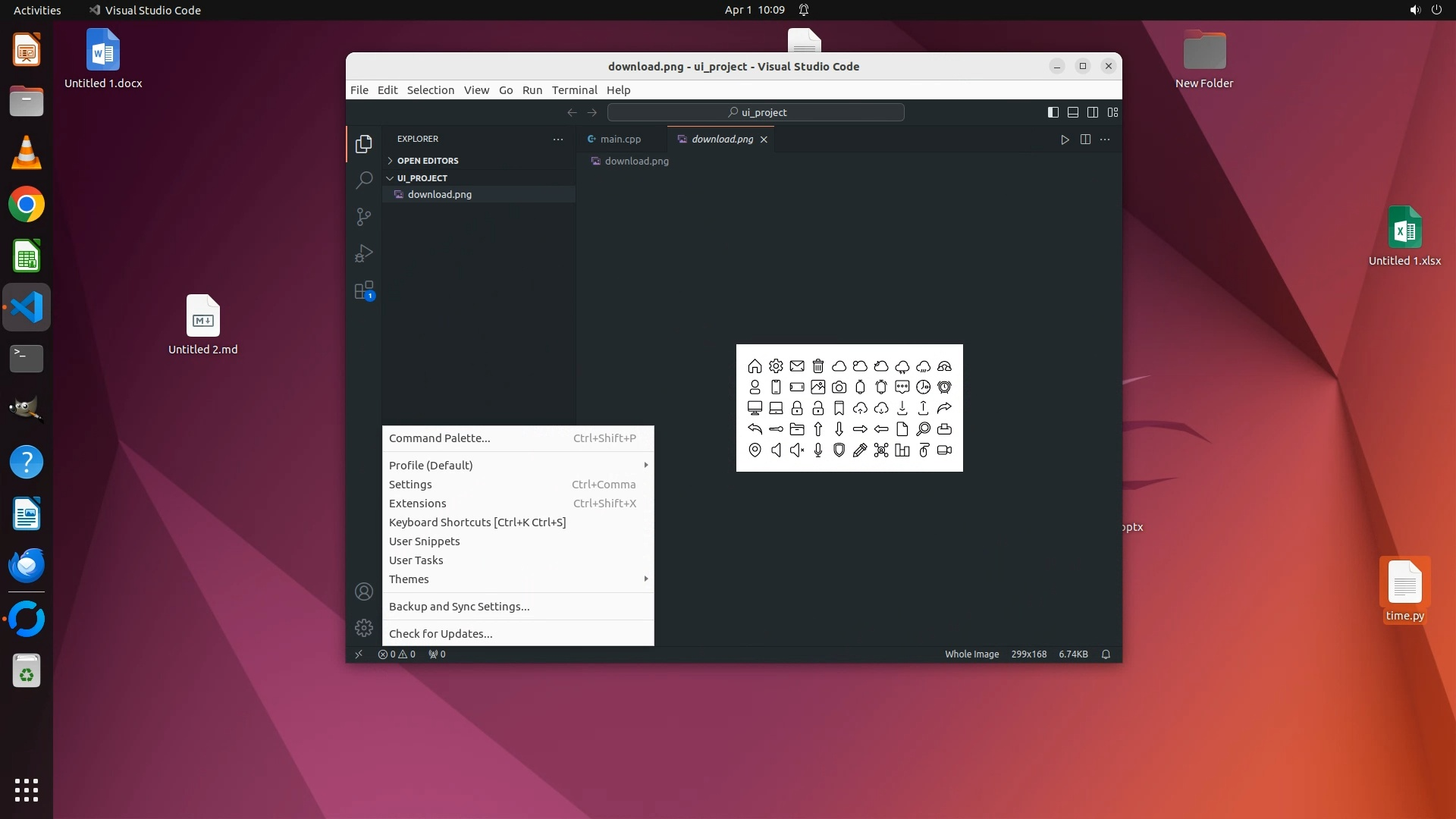The image size is (1456, 819).
Task: Open Source Control view icon
Action: tap(364, 217)
